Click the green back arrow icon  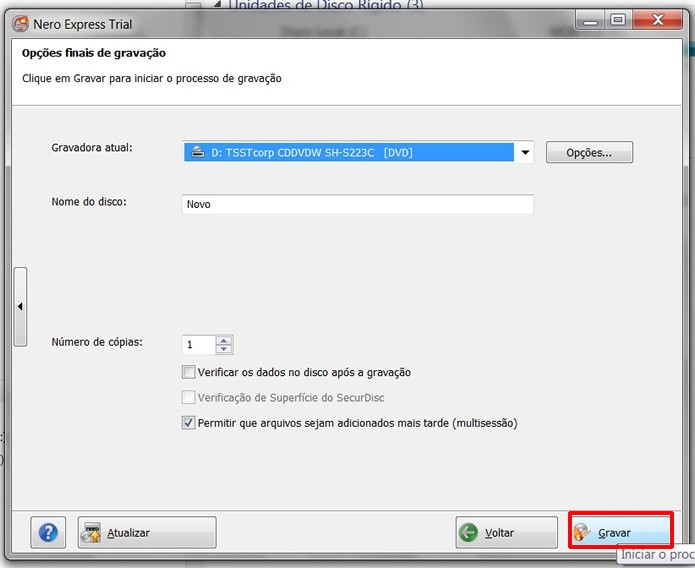pyautogui.click(x=469, y=533)
